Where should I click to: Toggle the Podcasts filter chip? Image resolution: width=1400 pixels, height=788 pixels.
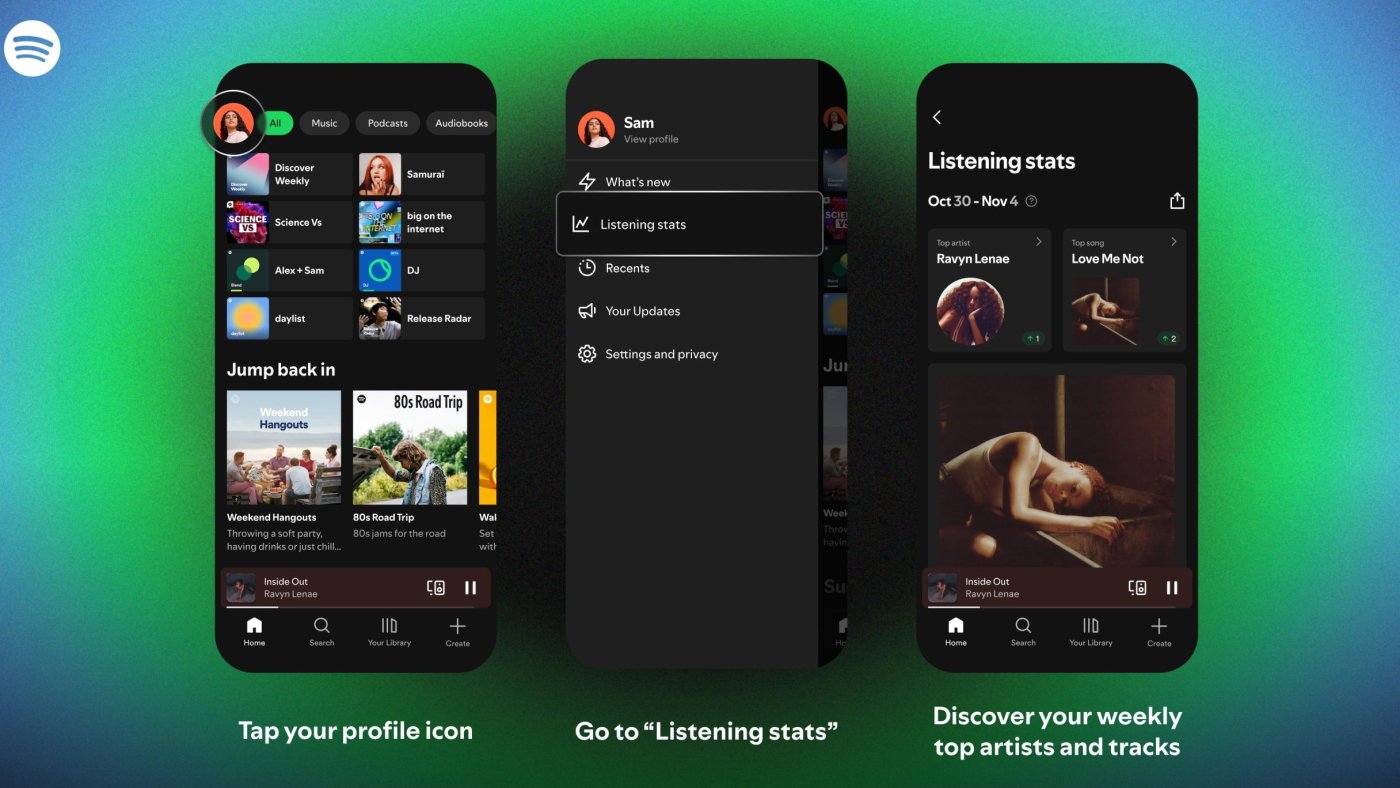click(x=387, y=123)
